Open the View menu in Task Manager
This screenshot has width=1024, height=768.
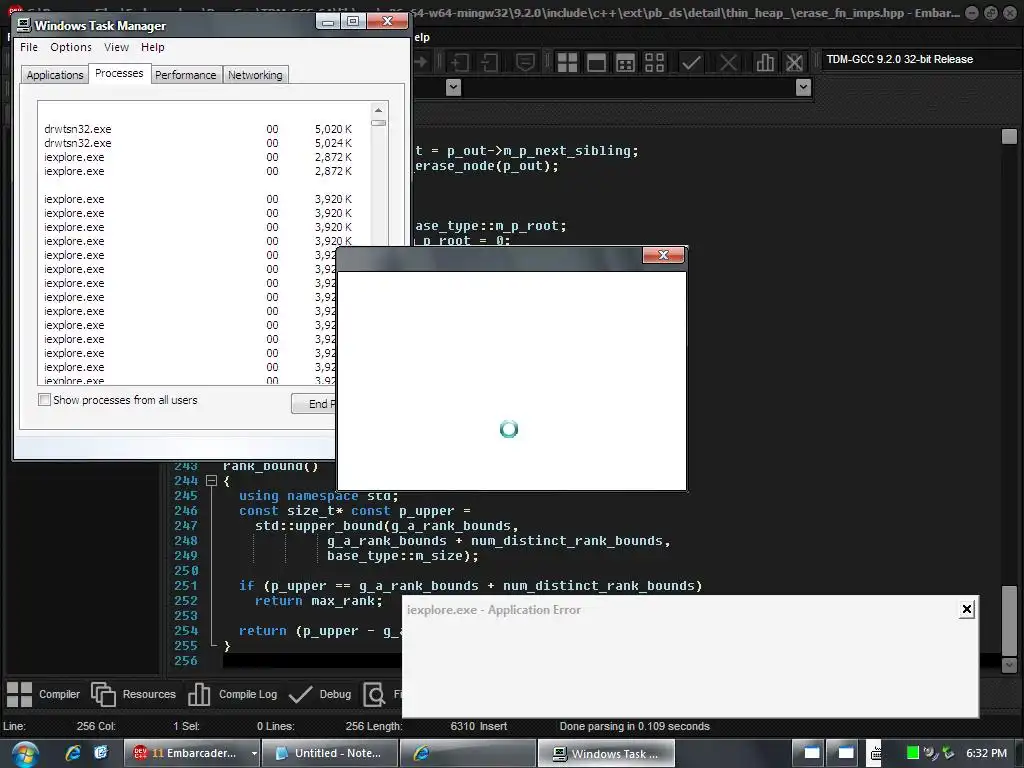click(116, 47)
